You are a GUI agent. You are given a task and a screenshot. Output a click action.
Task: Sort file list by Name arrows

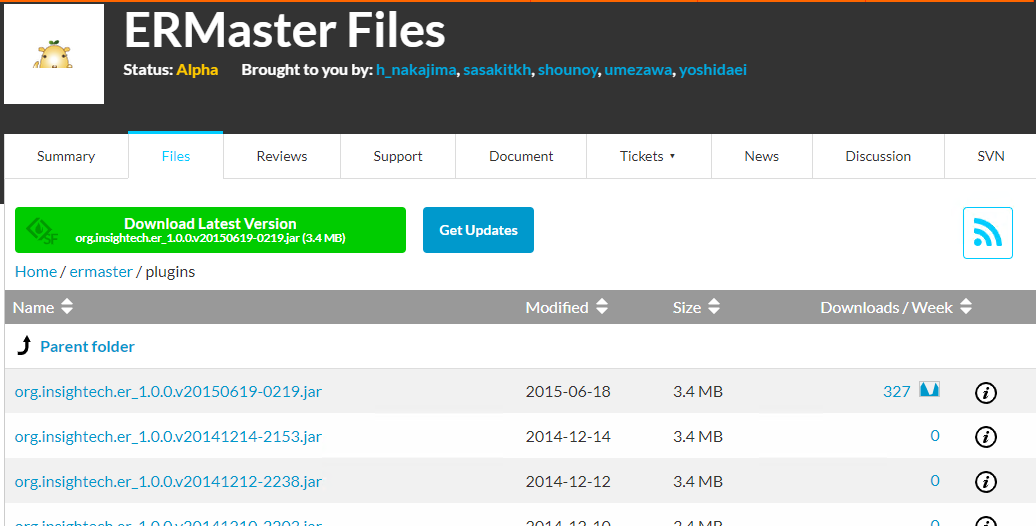click(67, 307)
